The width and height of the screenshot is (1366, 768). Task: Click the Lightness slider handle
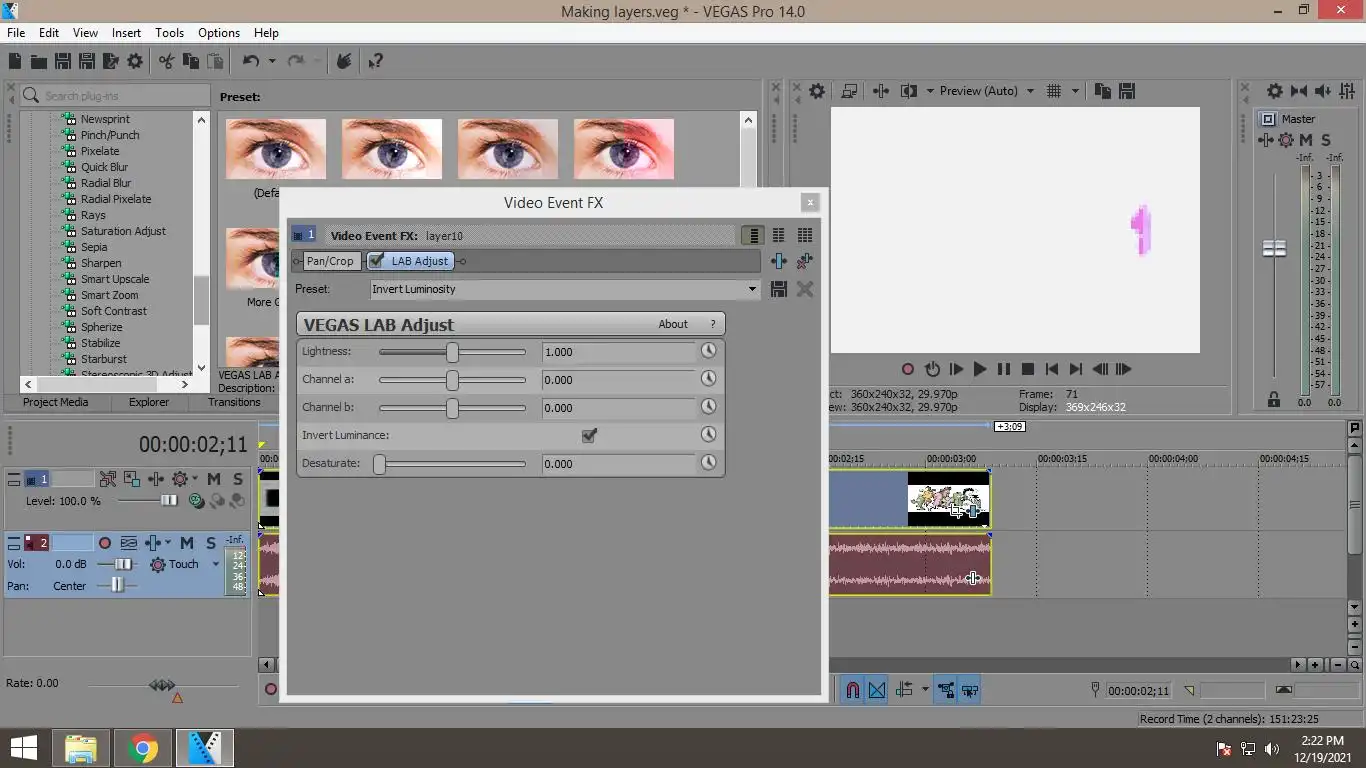(x=453, y=352)
